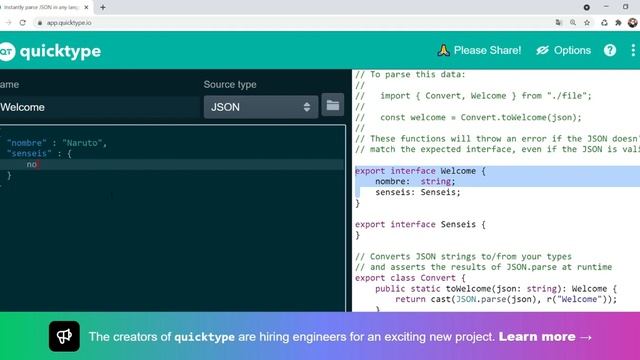
Task: Click the megaphone icon in the hiring banner
Action: [64, 336]
